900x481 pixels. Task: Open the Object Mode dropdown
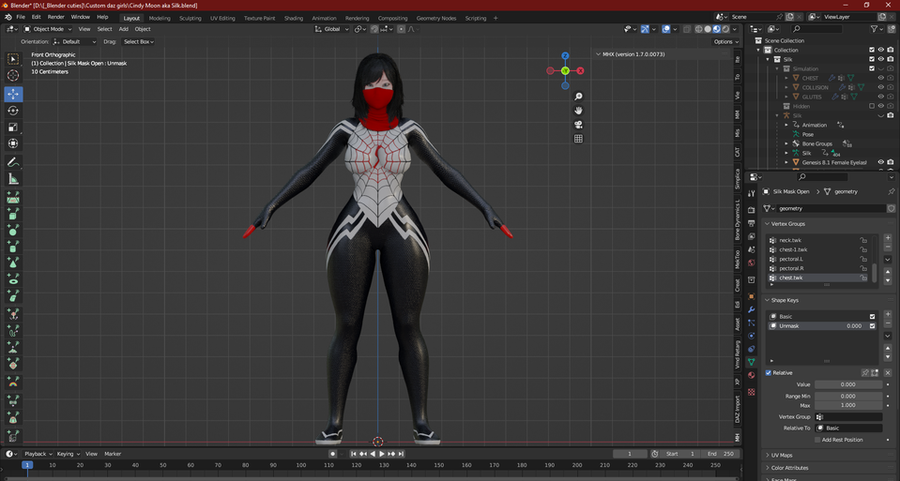click(x=50, y=29)
